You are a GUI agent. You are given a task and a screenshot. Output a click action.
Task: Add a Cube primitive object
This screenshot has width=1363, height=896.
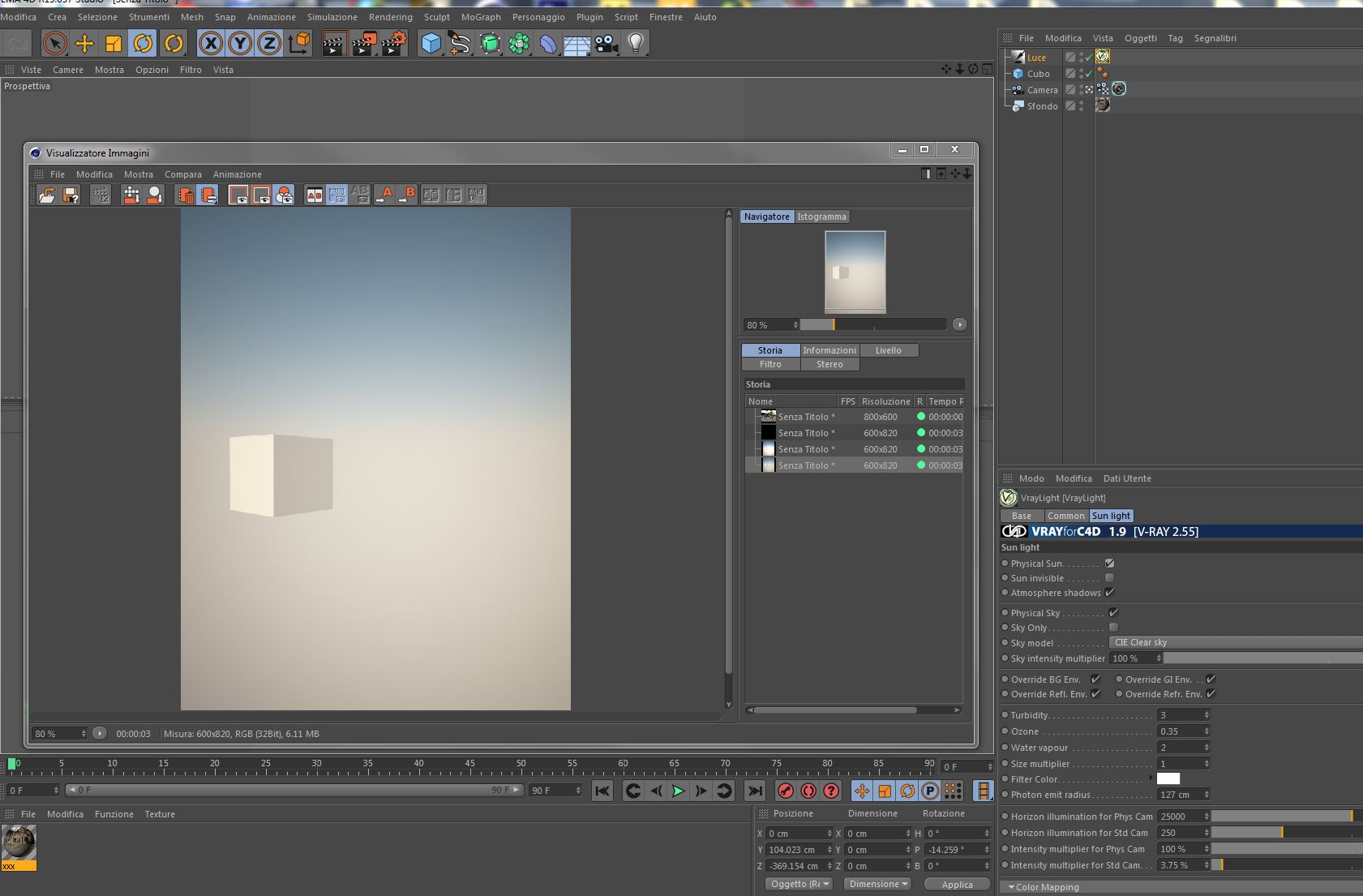pyautogui.click(x=431, y=43)
